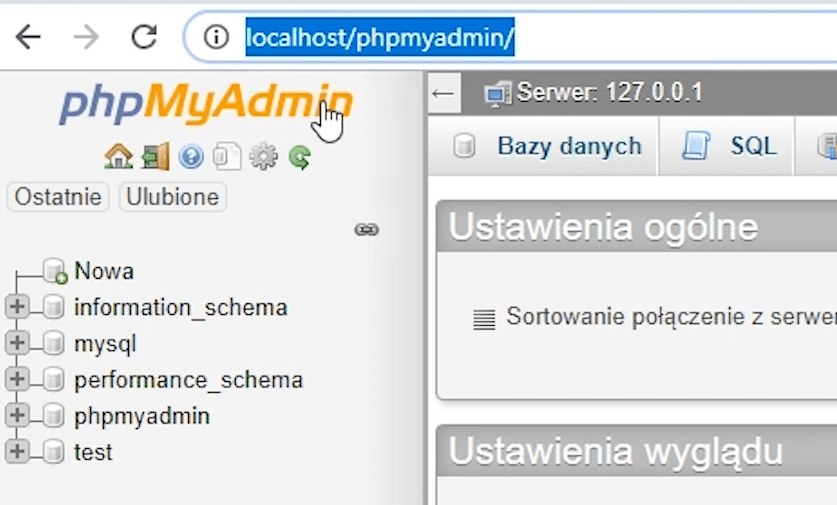
Task: Expand the mysql database node
Action: pyautogui.click(x=17, y=343)
